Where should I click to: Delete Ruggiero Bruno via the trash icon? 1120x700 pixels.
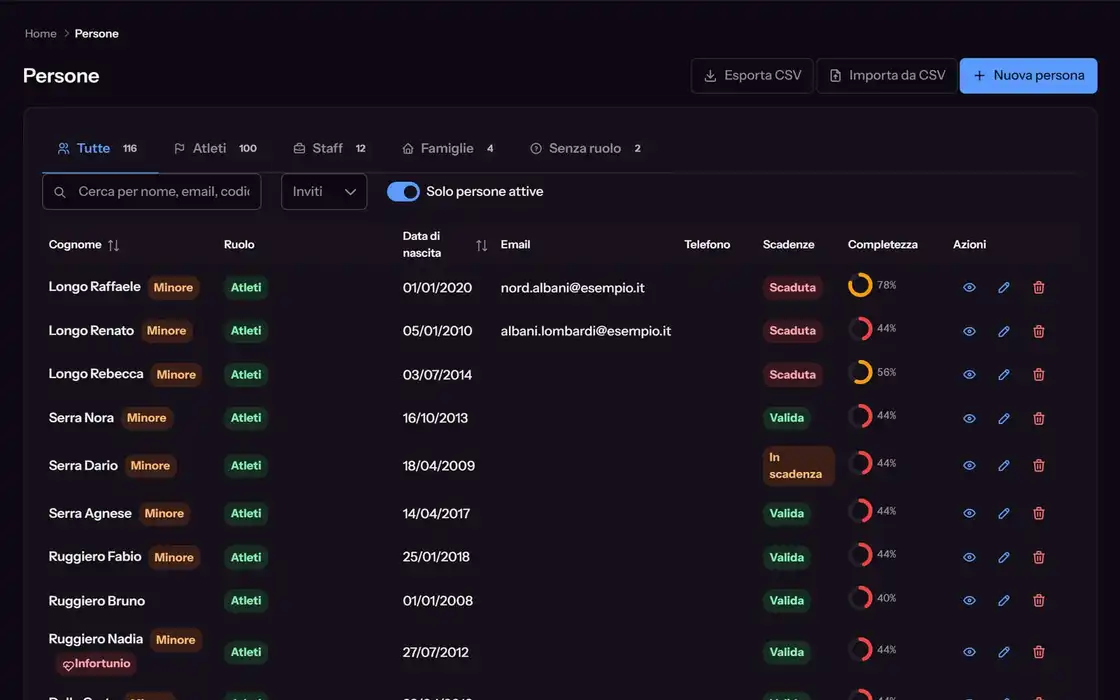click(x=1039, y=601)
